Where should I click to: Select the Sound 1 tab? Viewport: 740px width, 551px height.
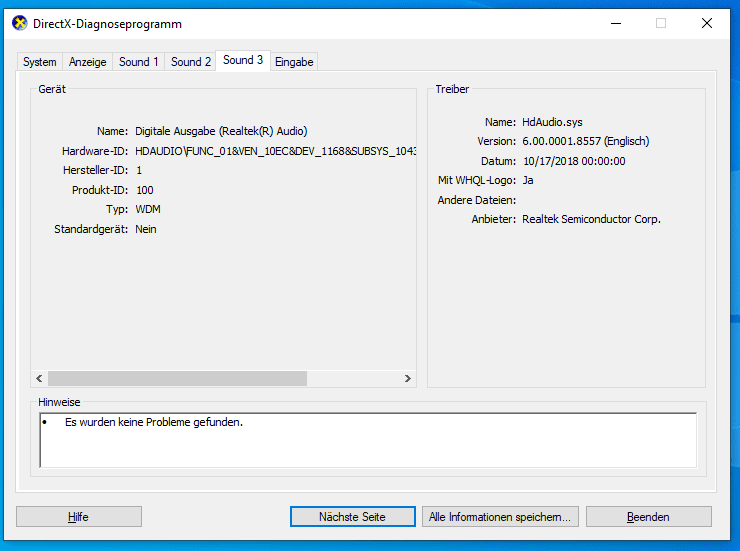[138, 62]
